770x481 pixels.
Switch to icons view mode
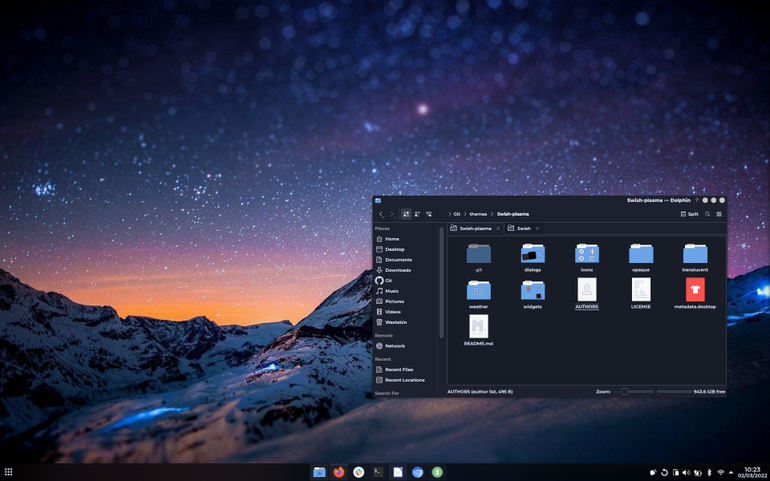point(406,214)
